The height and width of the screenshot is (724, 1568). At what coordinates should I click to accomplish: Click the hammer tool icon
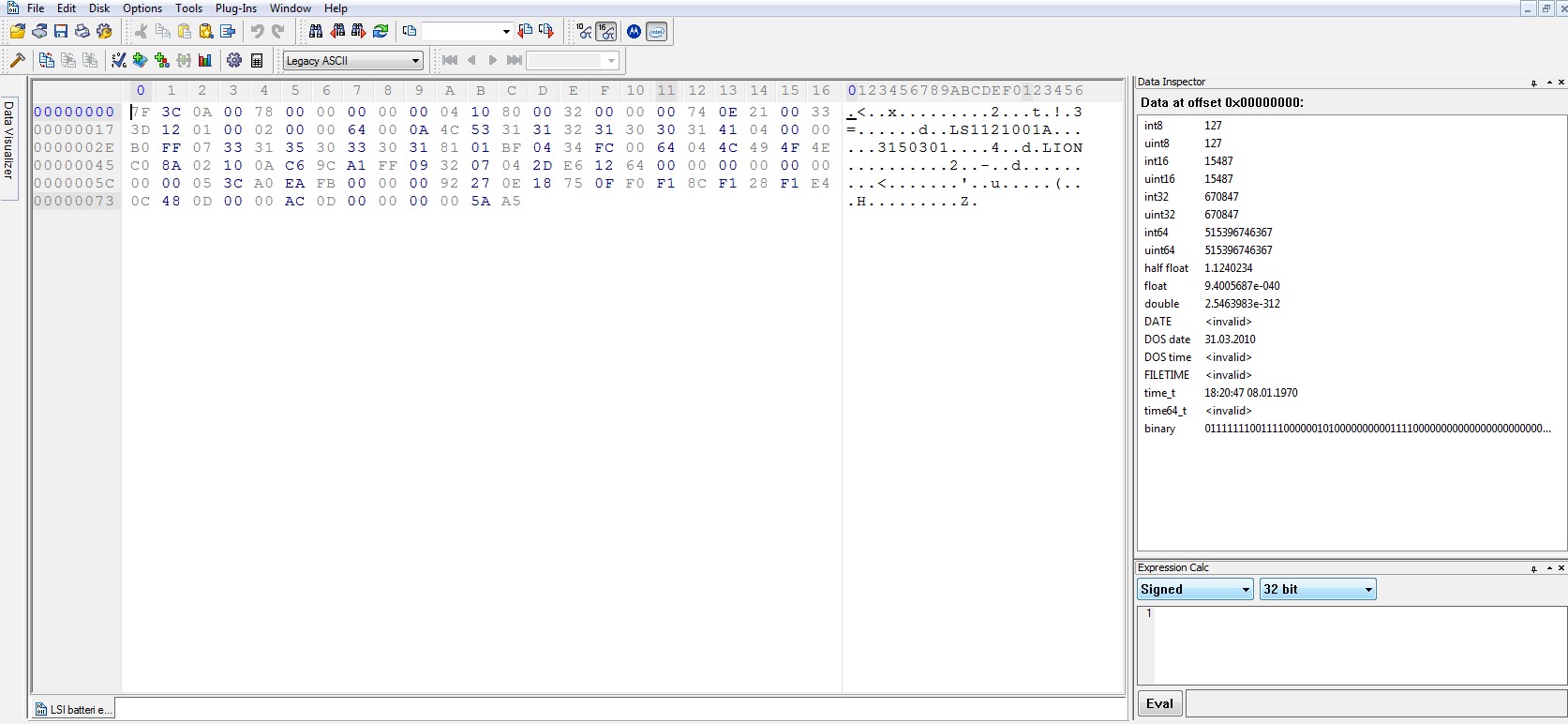click(17, 61)
